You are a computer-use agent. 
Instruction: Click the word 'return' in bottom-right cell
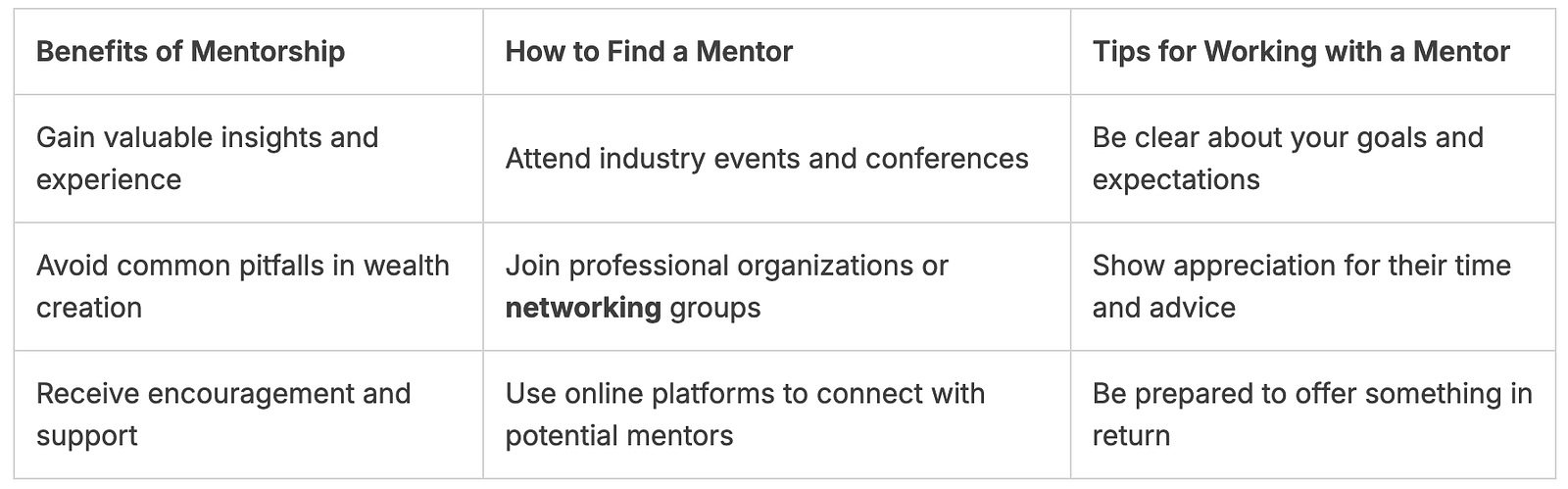1131,435
